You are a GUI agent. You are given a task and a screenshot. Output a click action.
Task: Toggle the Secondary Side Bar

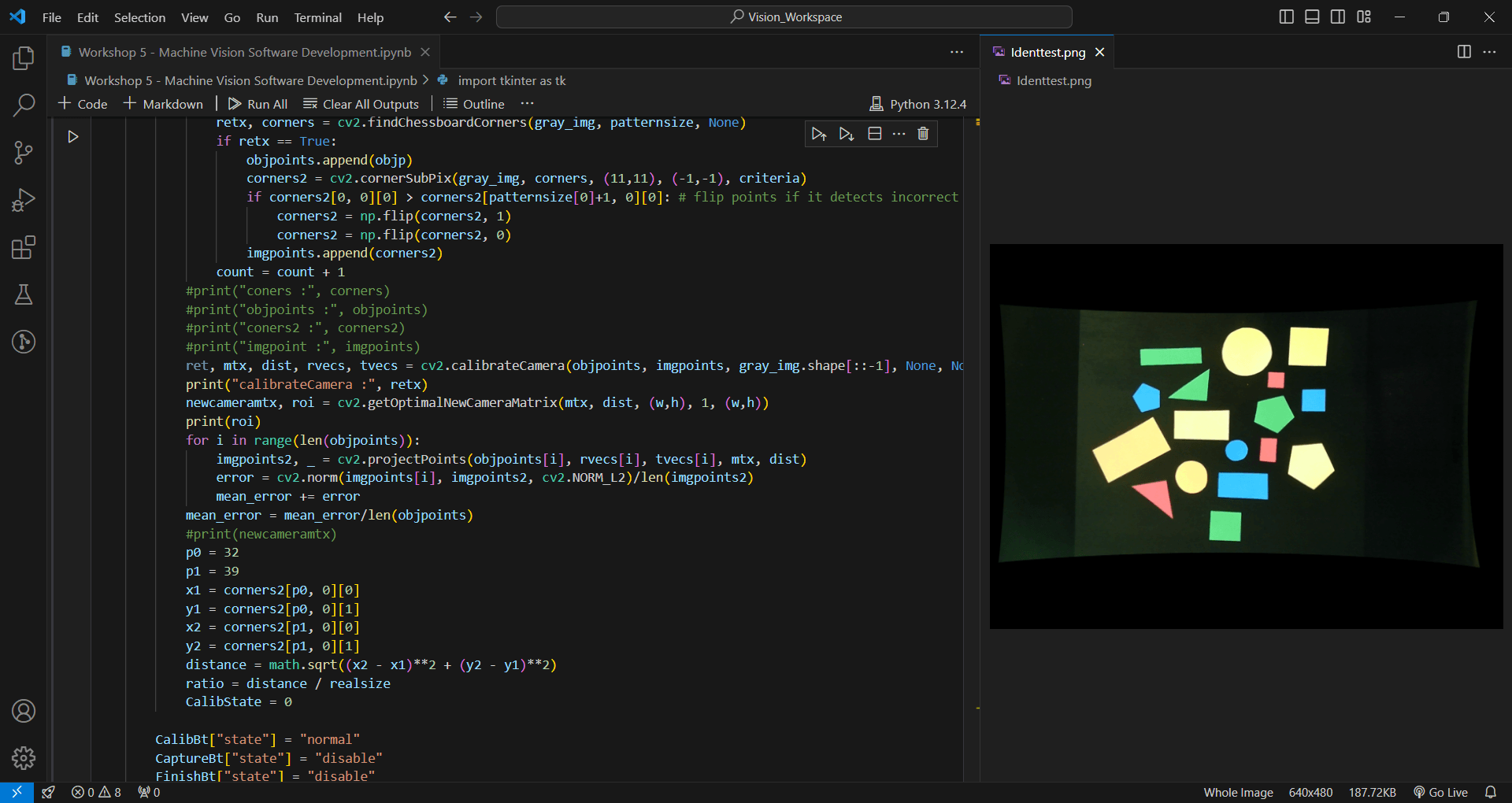pyautogui.click(x=1337, y=16)
